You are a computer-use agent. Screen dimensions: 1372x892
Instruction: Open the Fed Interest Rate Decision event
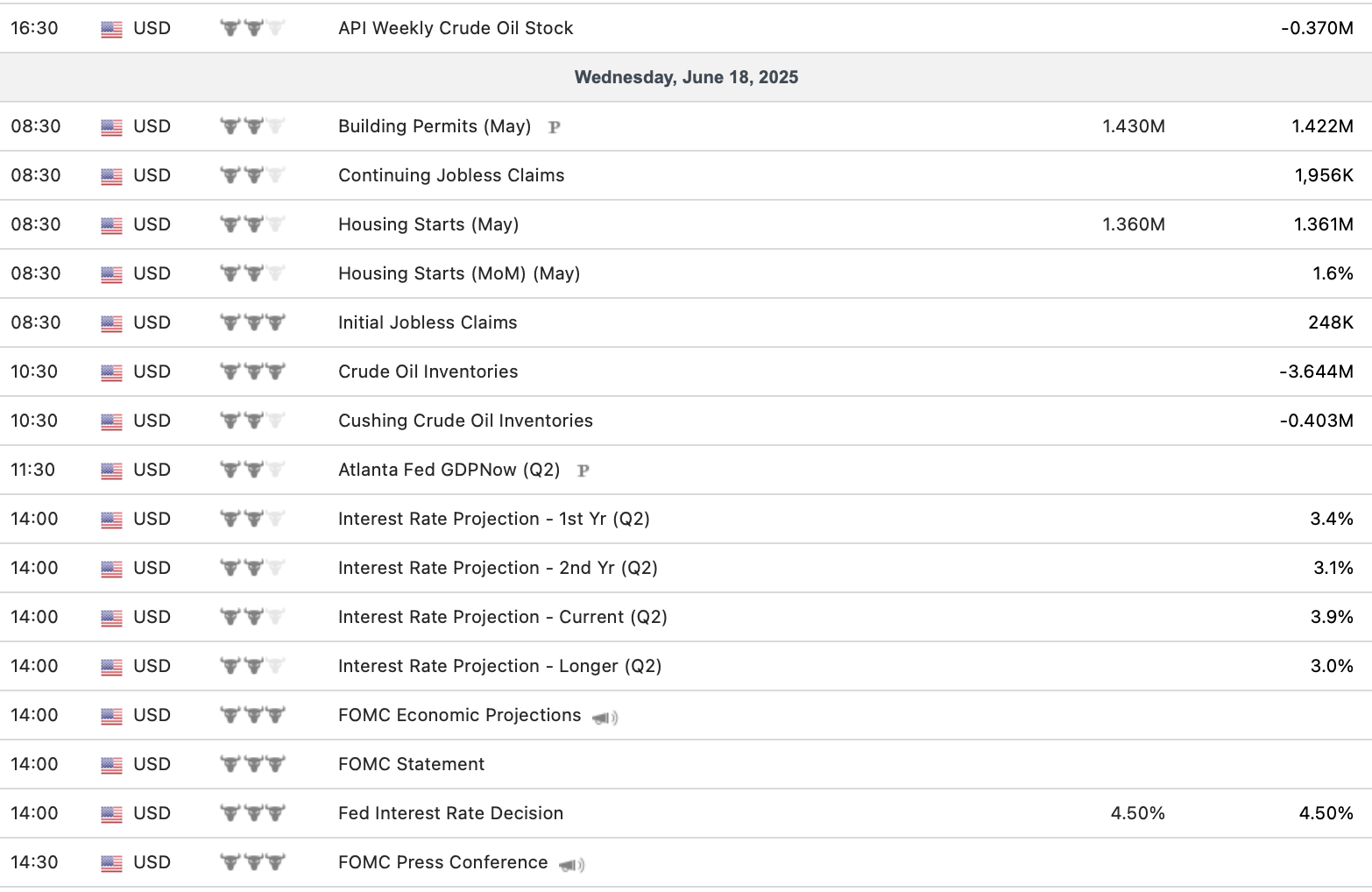pyautogui.click(x=450, y=813)
